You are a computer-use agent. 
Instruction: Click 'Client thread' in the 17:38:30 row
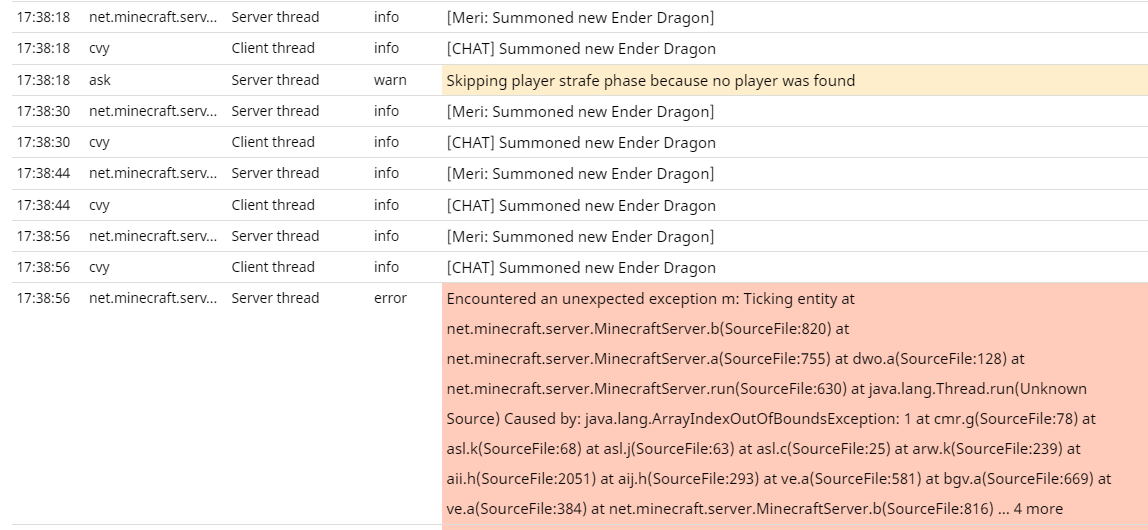(273, 142)
